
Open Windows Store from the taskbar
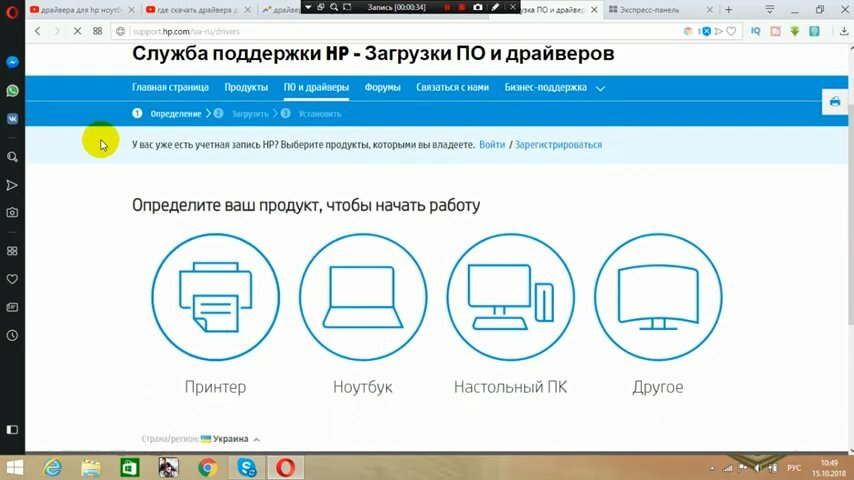pyautogui.click(x=130, y=467)
